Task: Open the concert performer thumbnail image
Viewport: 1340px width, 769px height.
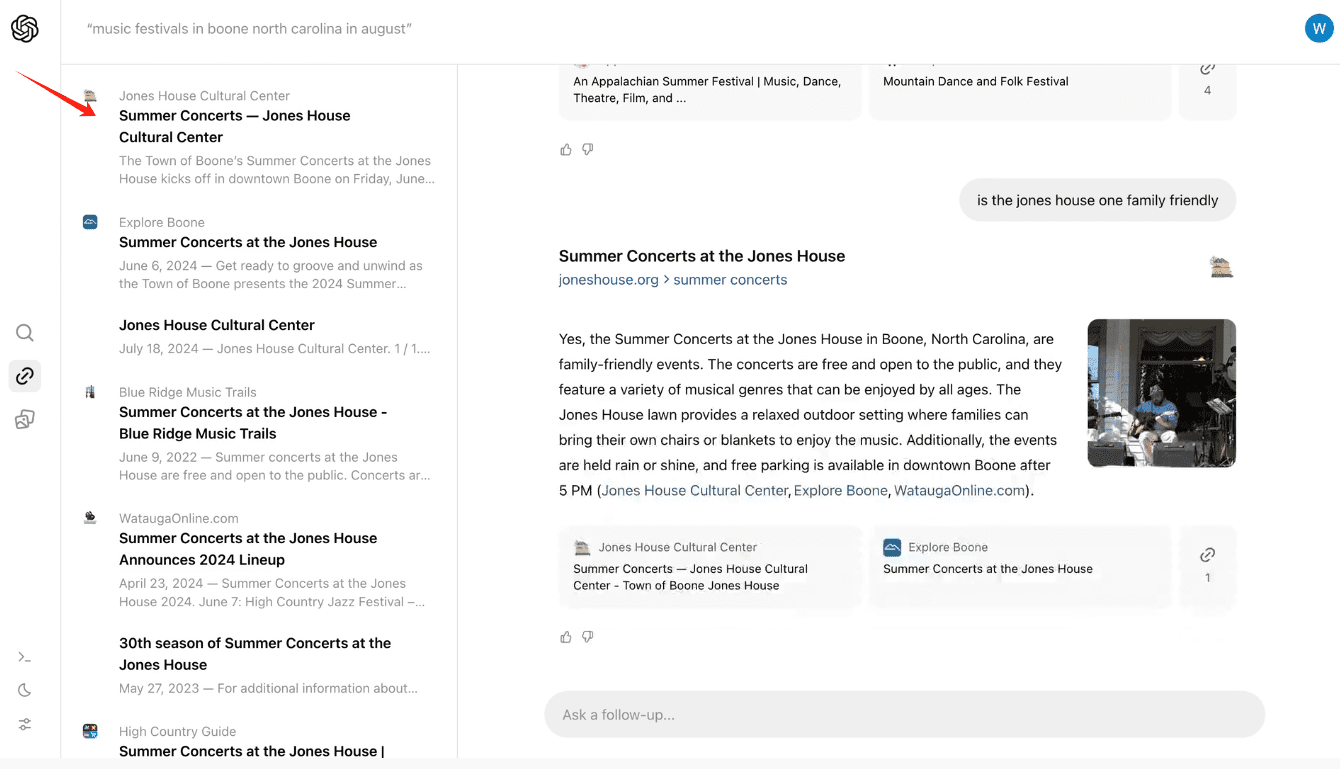Action: click(1161, 393)
